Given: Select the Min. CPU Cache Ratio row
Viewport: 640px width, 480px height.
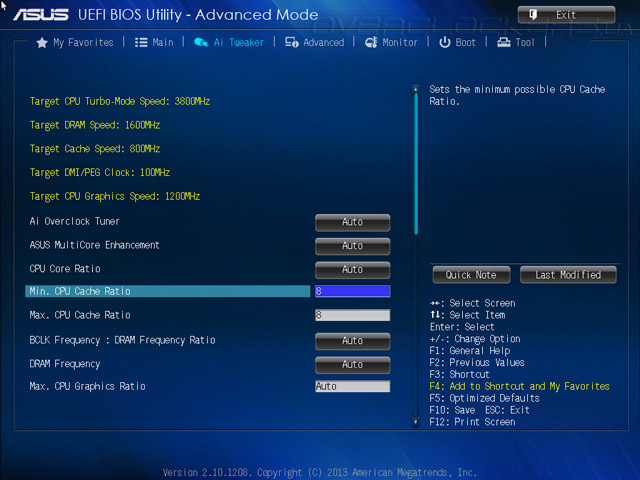Looking at the screenshot, I should (x=167, y=291).
